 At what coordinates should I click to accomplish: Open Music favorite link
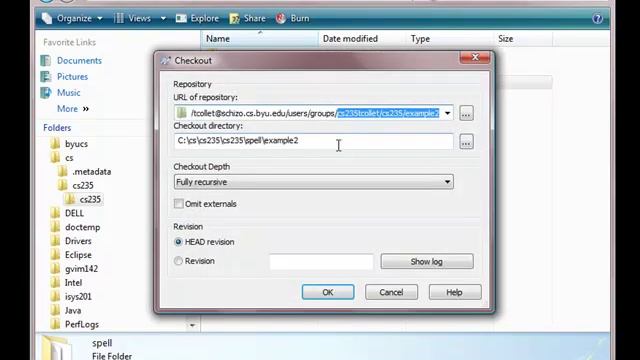click(x=69, y=93)
